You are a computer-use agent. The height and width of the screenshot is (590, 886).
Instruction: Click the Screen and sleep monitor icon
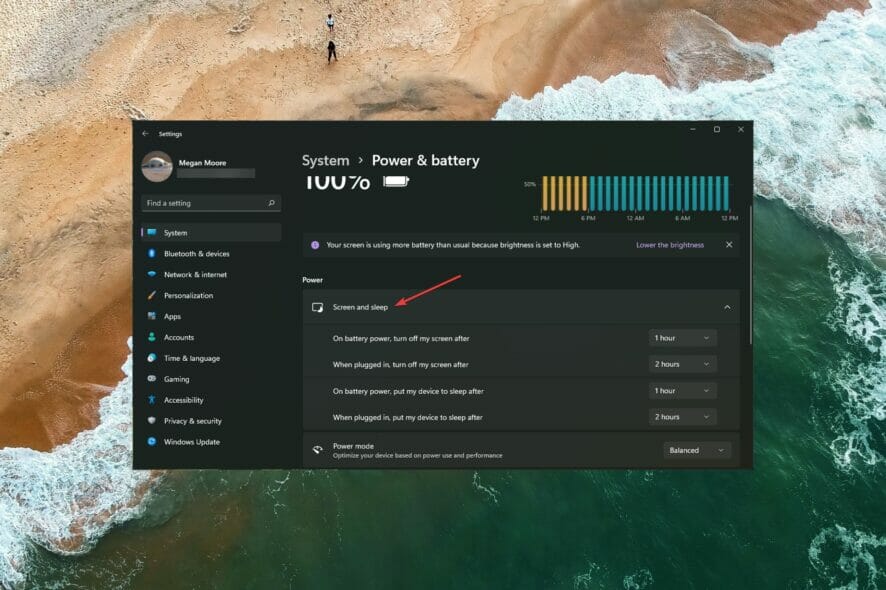tap(317, 307)
